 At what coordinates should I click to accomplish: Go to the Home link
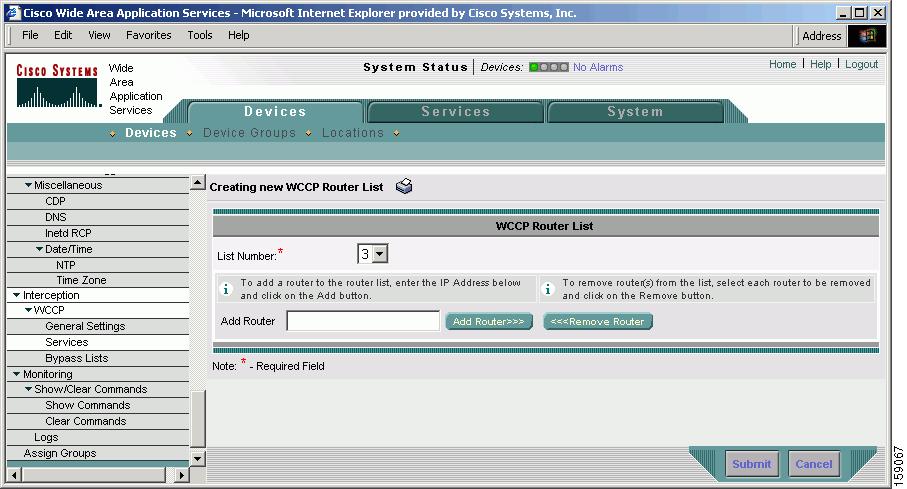pyautogui.click(x=782, y=64)
